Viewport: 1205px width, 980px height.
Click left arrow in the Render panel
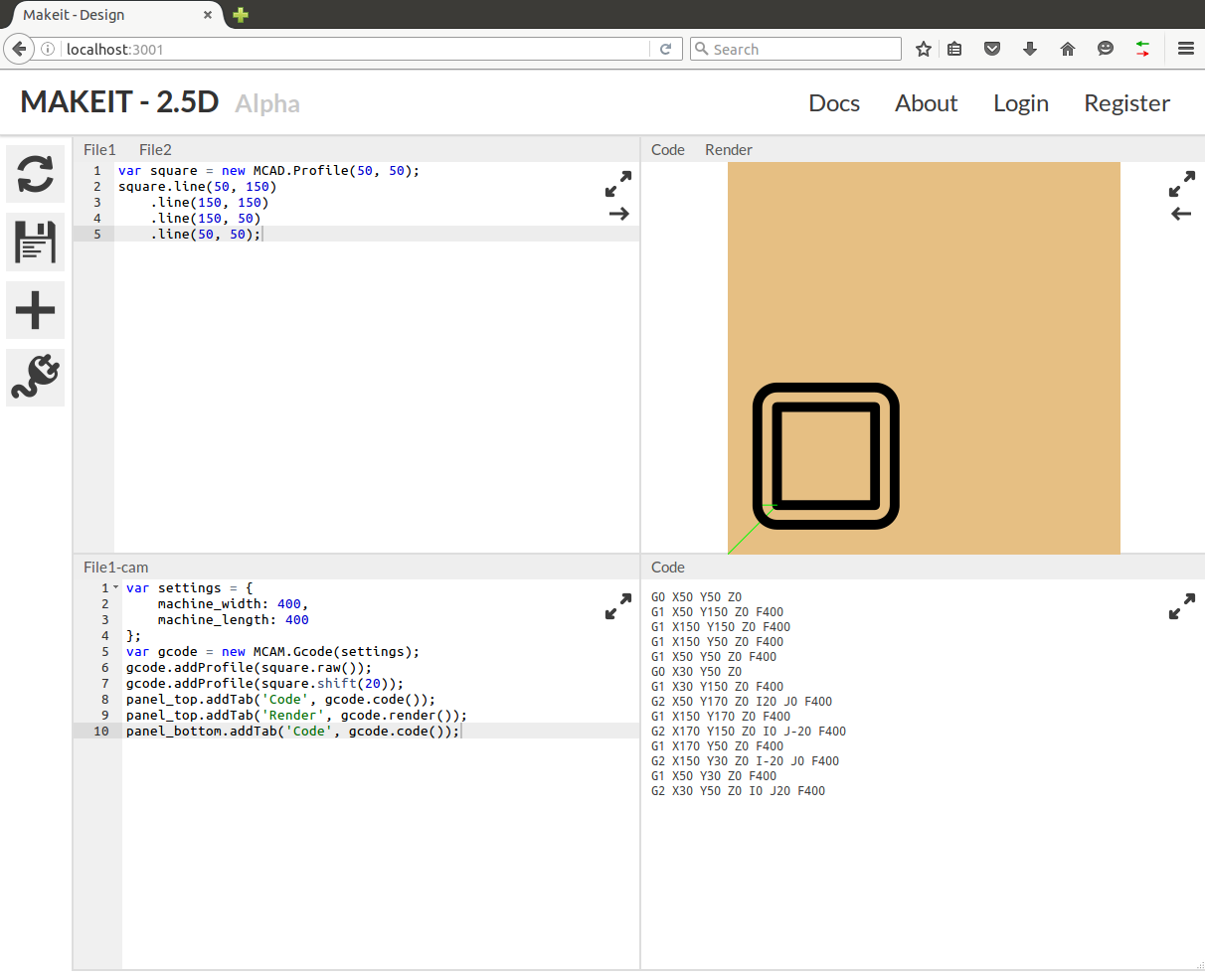(x=1181, y=214)
